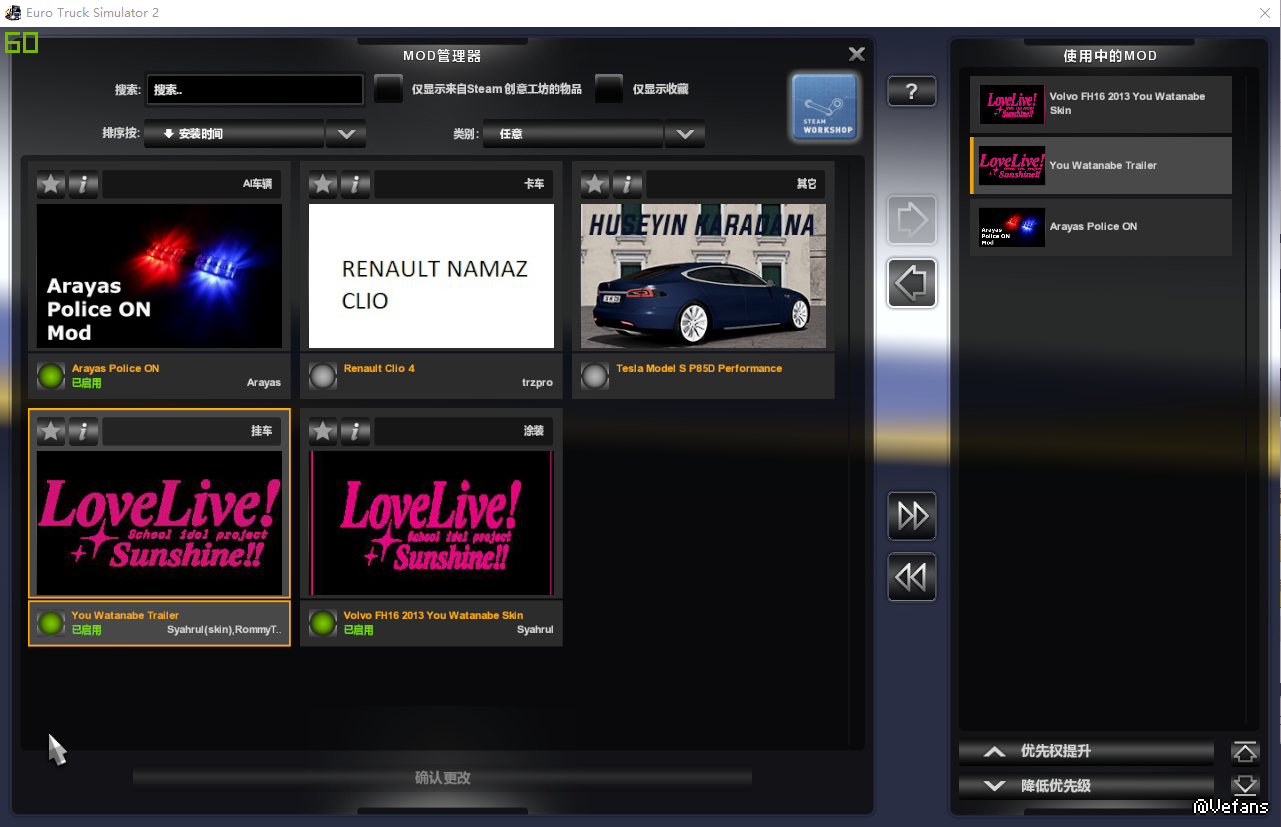The image size is (1281, 827).
Task: Click the question mark help button
Action: tap(911, 92)
